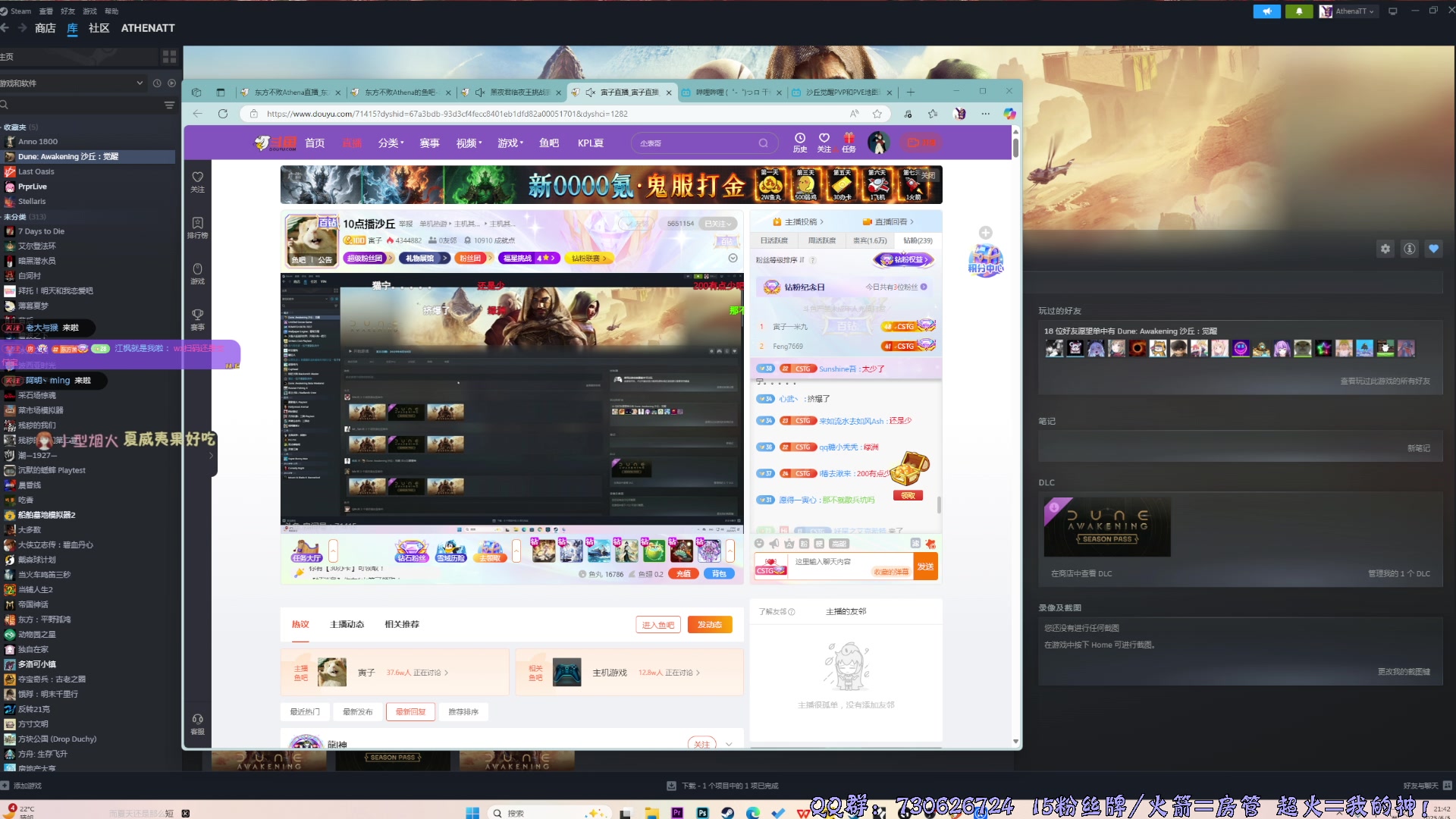Click Steam game settings gear icon
1456x819 pixels.
click(x=1385, y=249)
